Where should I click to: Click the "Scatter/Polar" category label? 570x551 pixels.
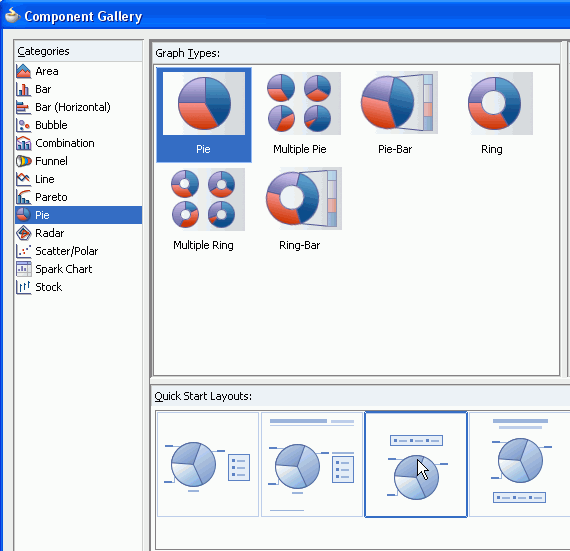point(67,251)
